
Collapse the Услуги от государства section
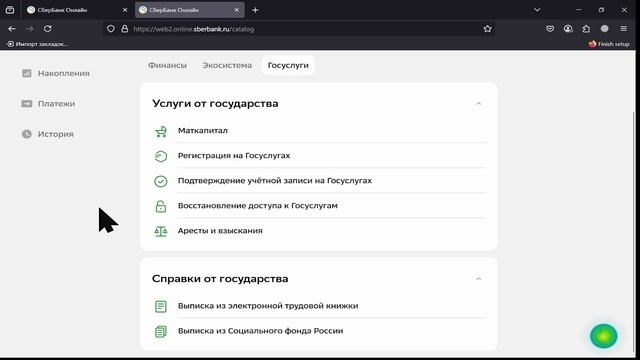click(x=478, y=104)
